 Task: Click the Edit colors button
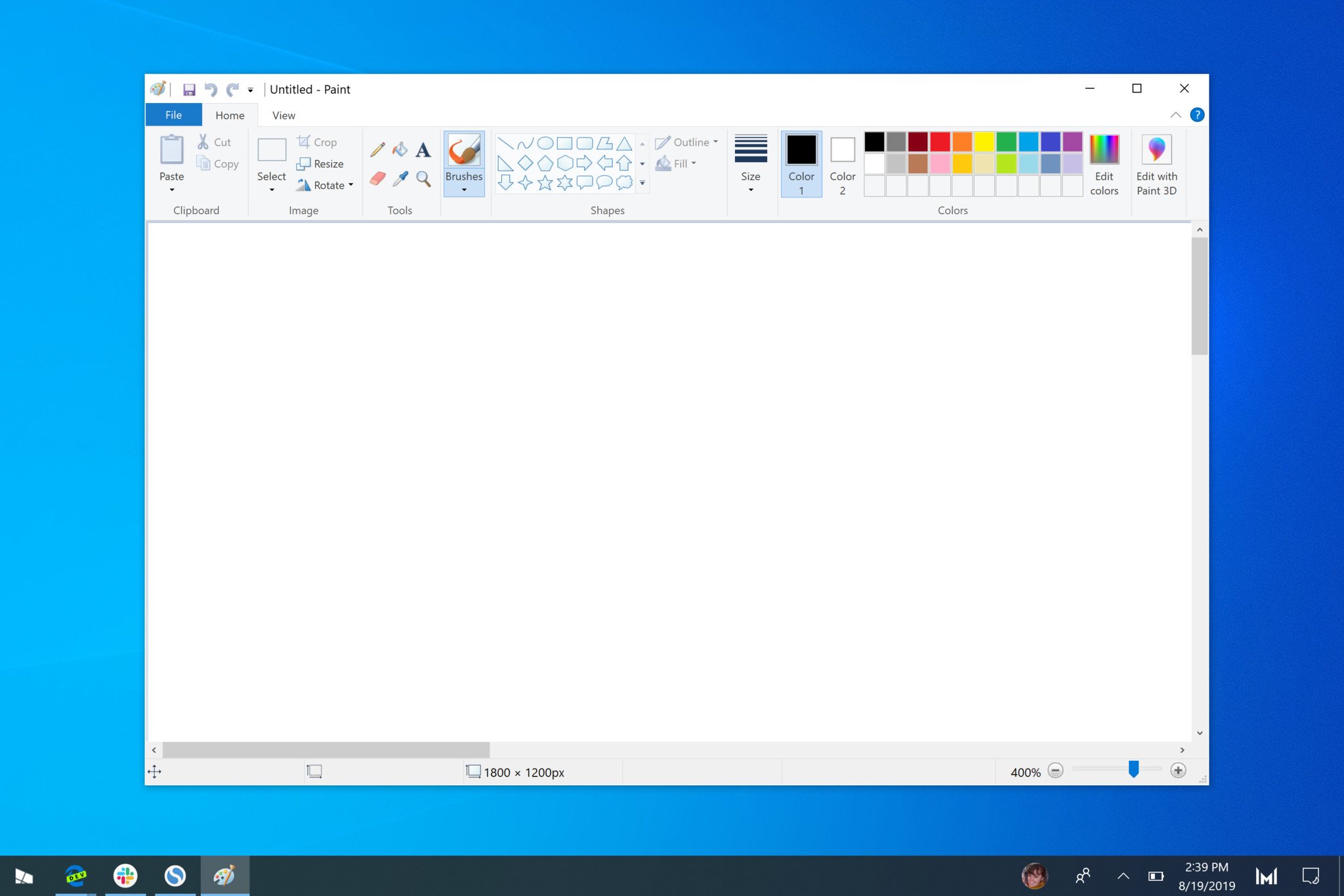point(1104,163)
